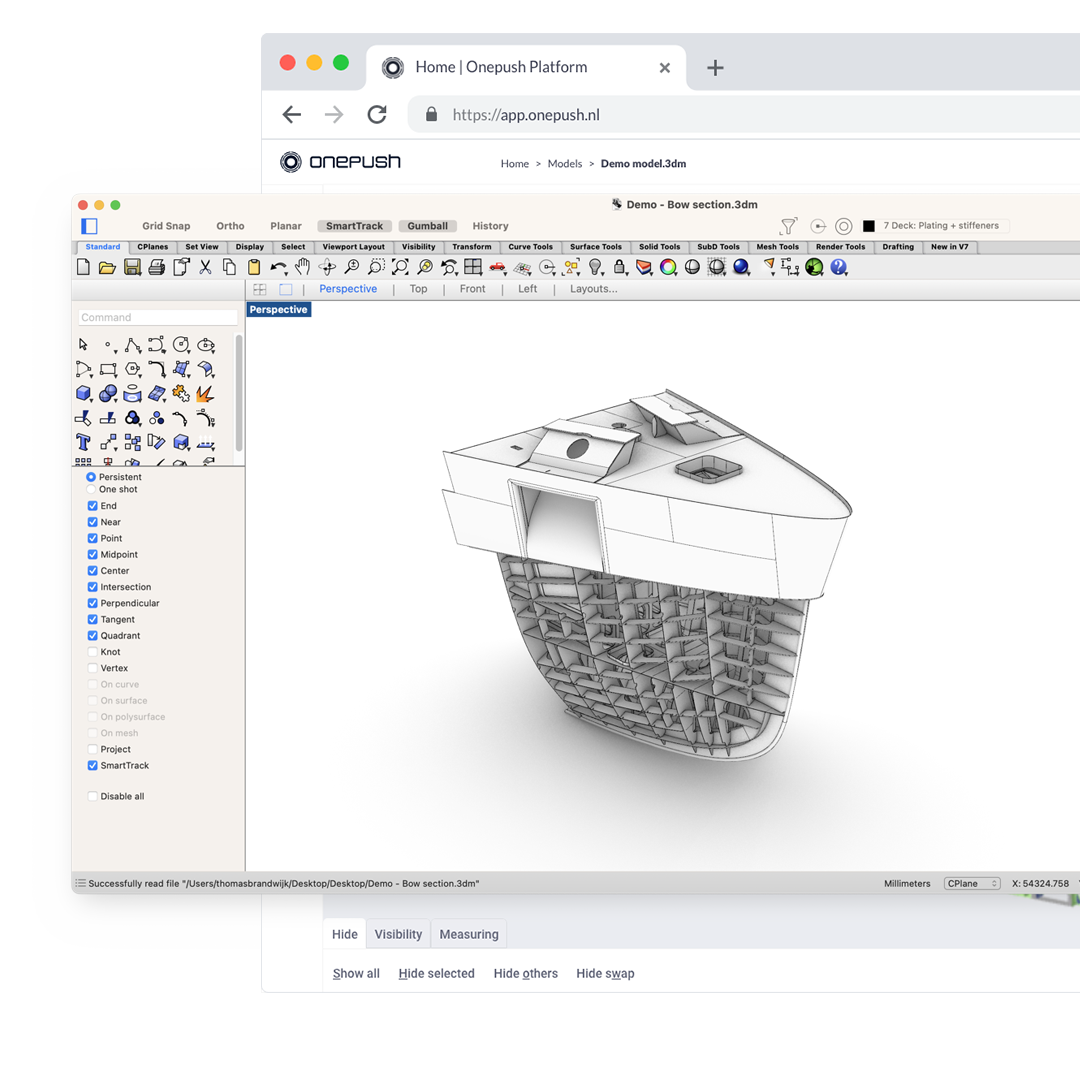Activate the Pan view tool
The height and width of the screenshot is (1080, 1080).
coord(302,267)
